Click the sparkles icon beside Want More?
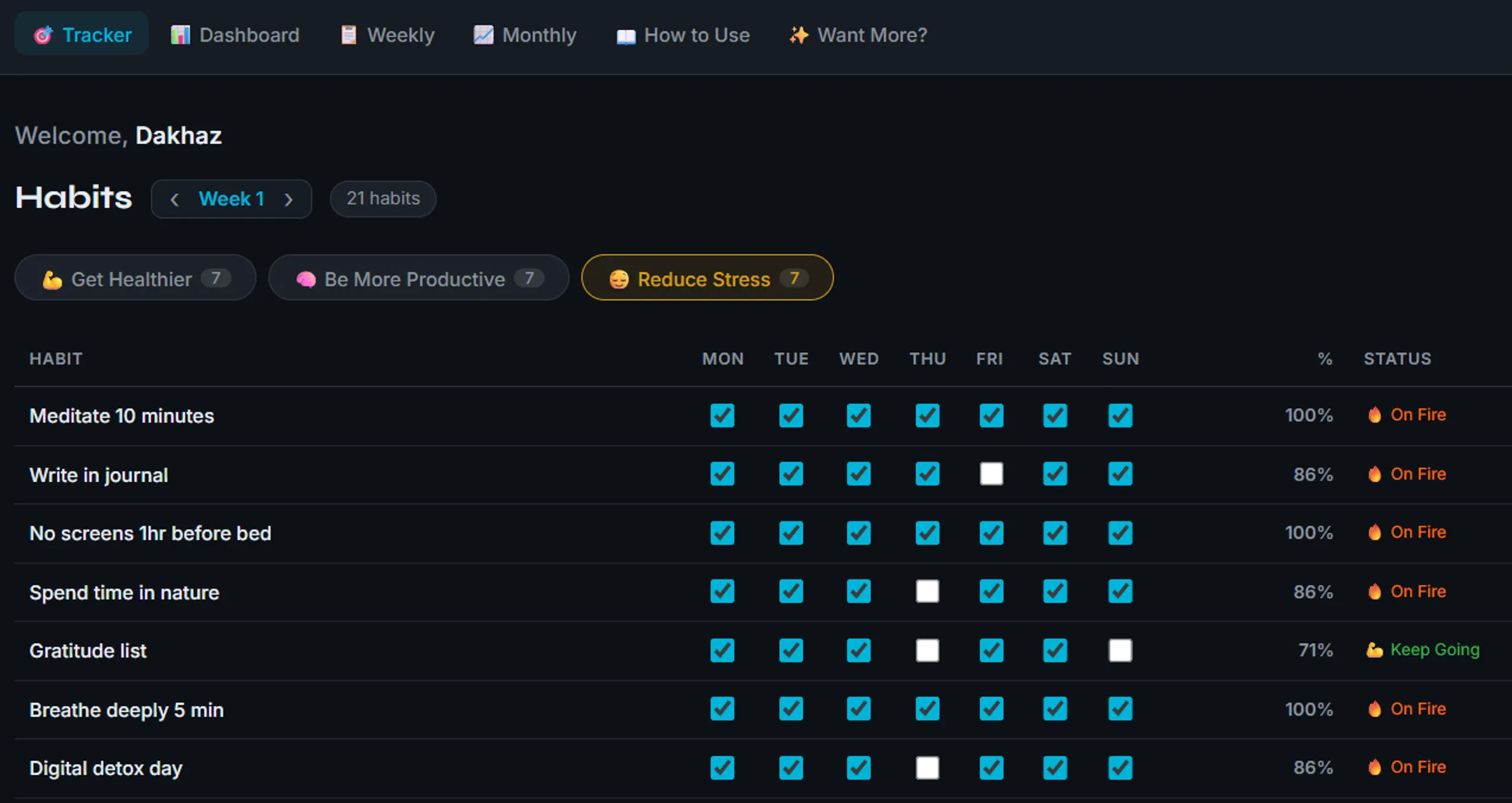1512x803 pixels. (799, 35)
